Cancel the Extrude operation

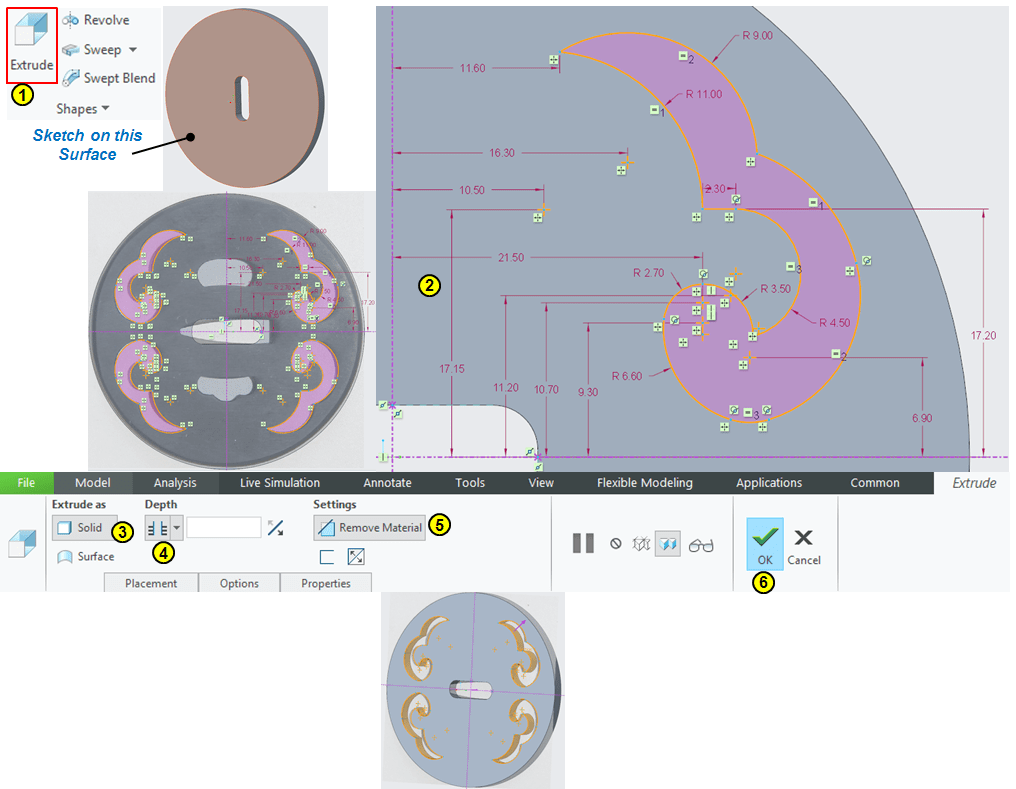pos(804,544)
